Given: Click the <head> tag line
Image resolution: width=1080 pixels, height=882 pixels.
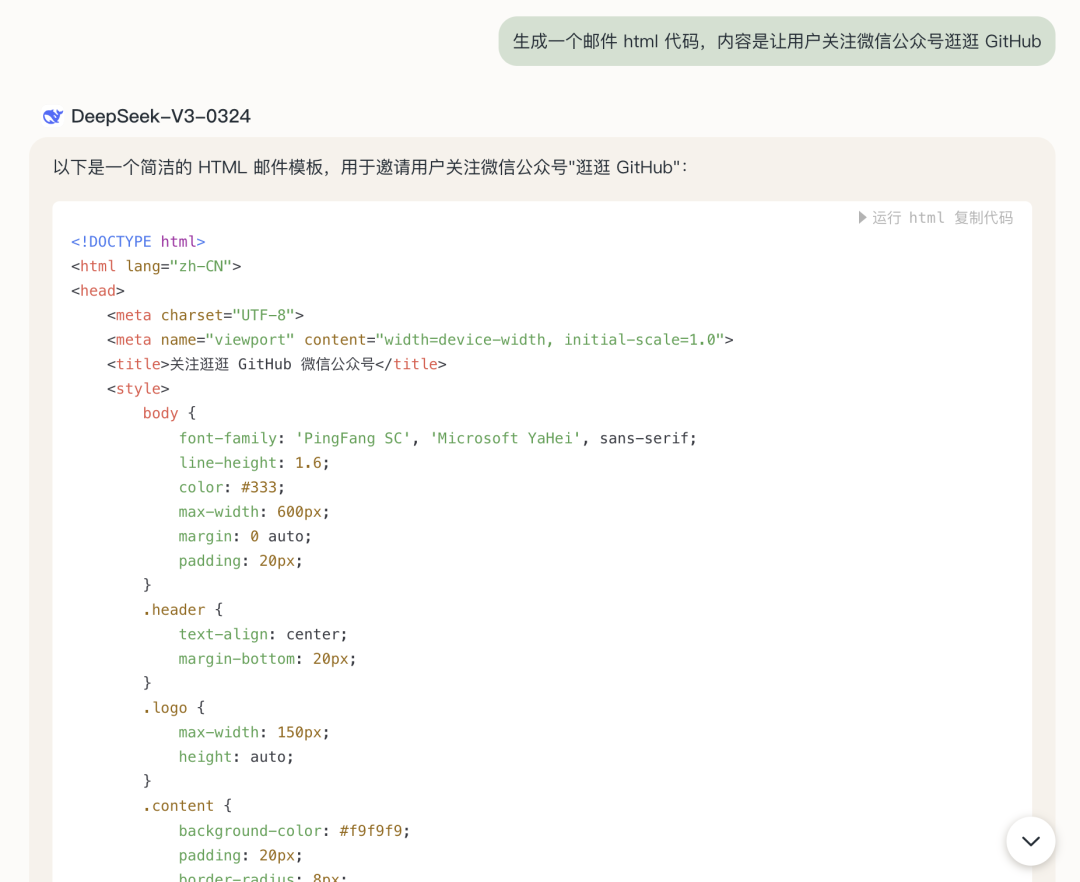Looking at the screenshot, I should 98,291.
